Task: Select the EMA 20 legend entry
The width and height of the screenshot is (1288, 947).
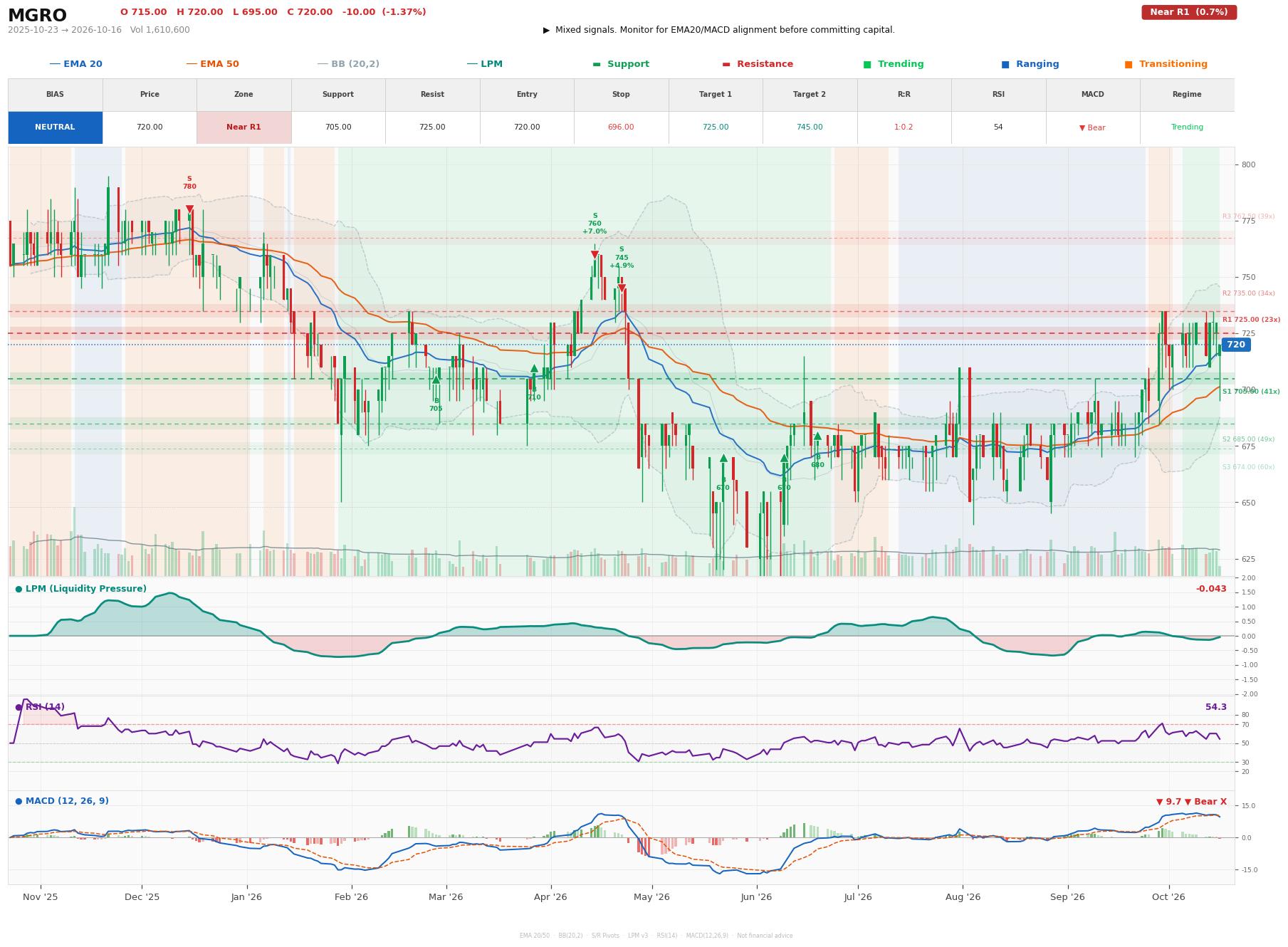Action: click(75, 64)
